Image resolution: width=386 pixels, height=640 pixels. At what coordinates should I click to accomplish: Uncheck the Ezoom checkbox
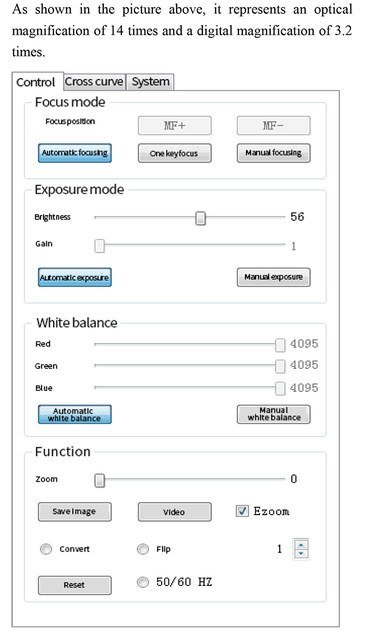242,511
